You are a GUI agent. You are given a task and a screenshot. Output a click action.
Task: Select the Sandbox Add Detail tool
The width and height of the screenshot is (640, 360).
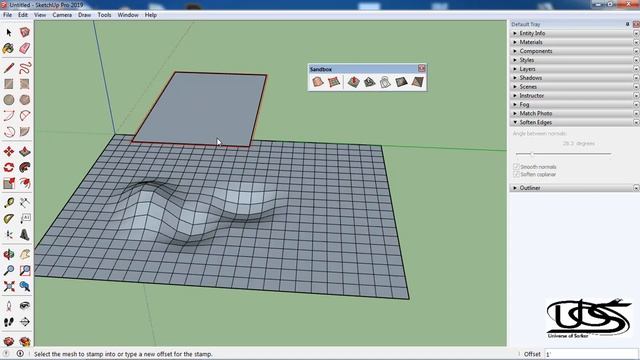(401, 82)
